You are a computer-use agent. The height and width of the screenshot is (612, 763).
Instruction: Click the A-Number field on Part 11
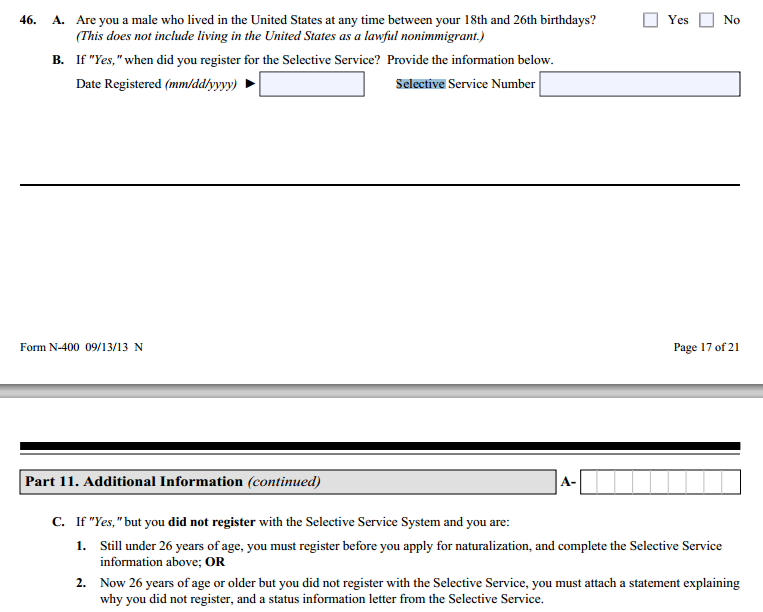tap(660, 482)
